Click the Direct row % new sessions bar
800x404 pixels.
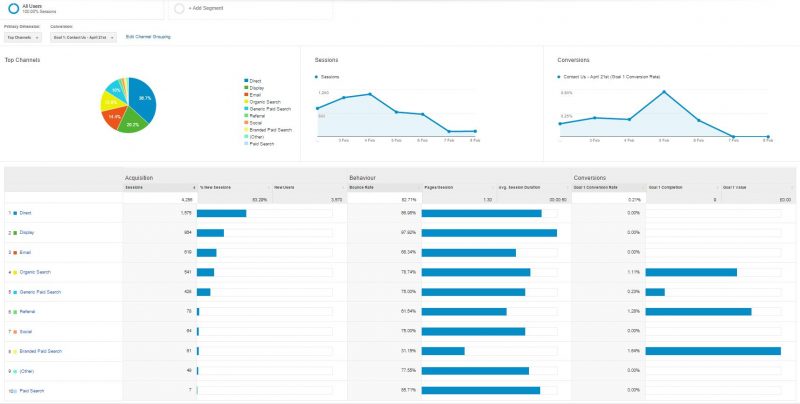221,213
